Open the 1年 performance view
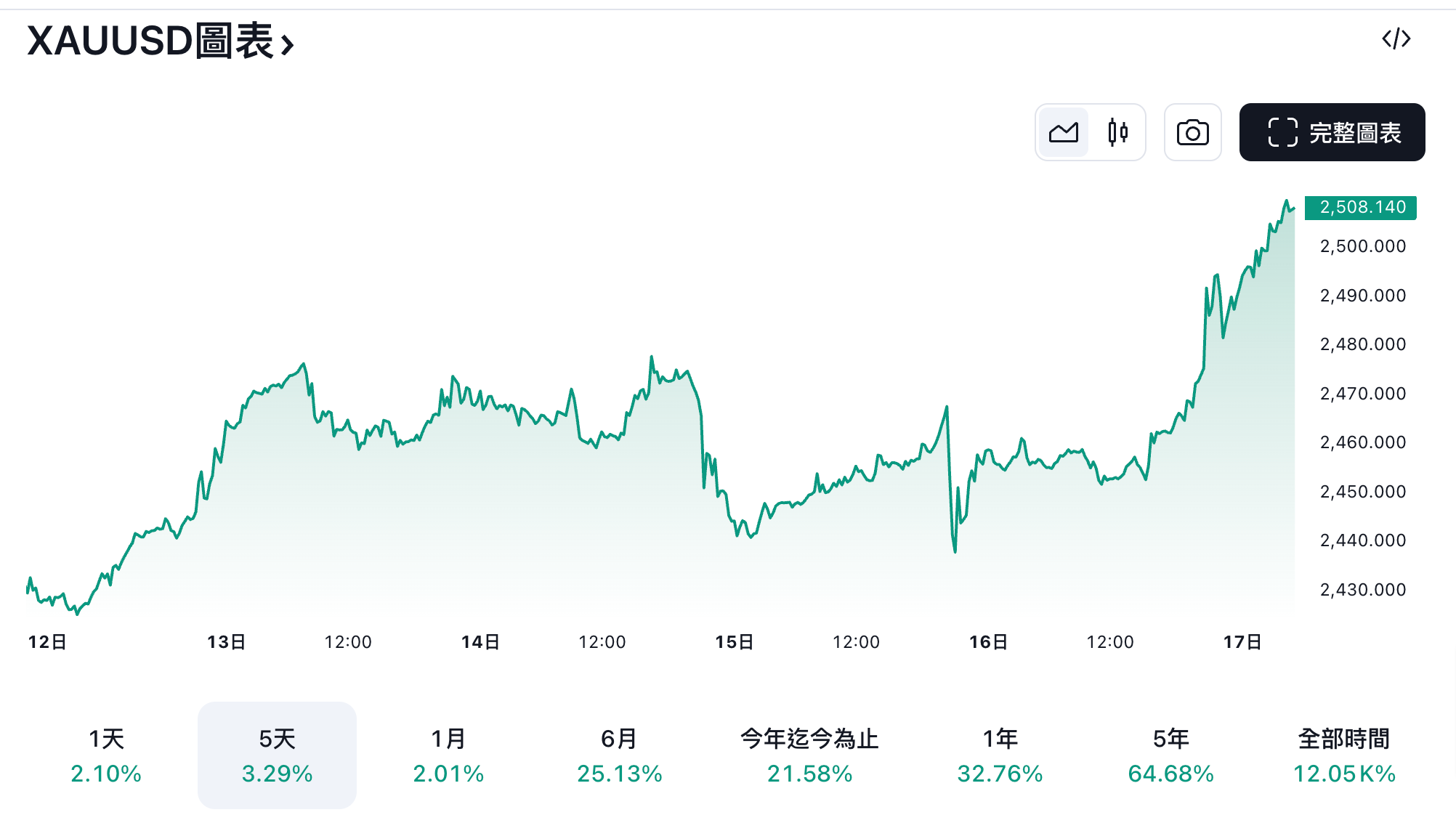The height and width of the screenshot is (815, 1456). (1001, 754)
